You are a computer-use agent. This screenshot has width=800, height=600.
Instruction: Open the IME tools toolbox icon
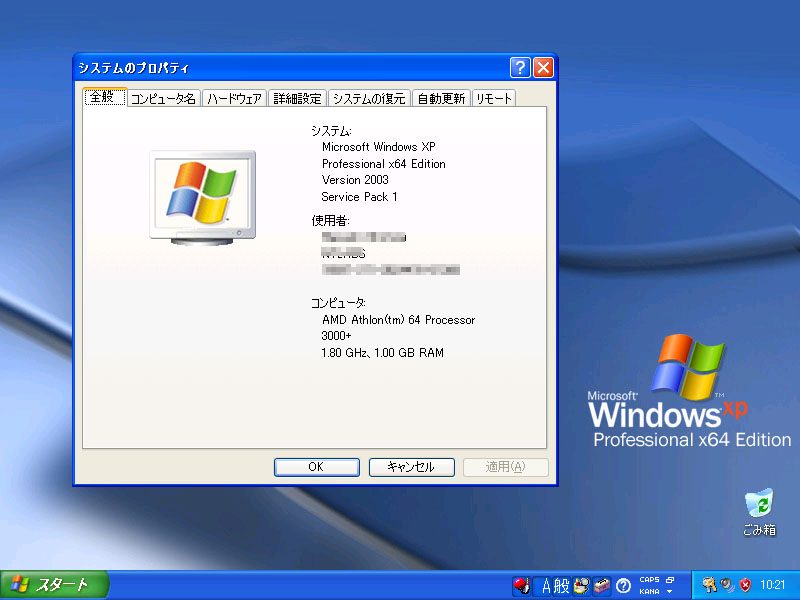pos(602,586)
